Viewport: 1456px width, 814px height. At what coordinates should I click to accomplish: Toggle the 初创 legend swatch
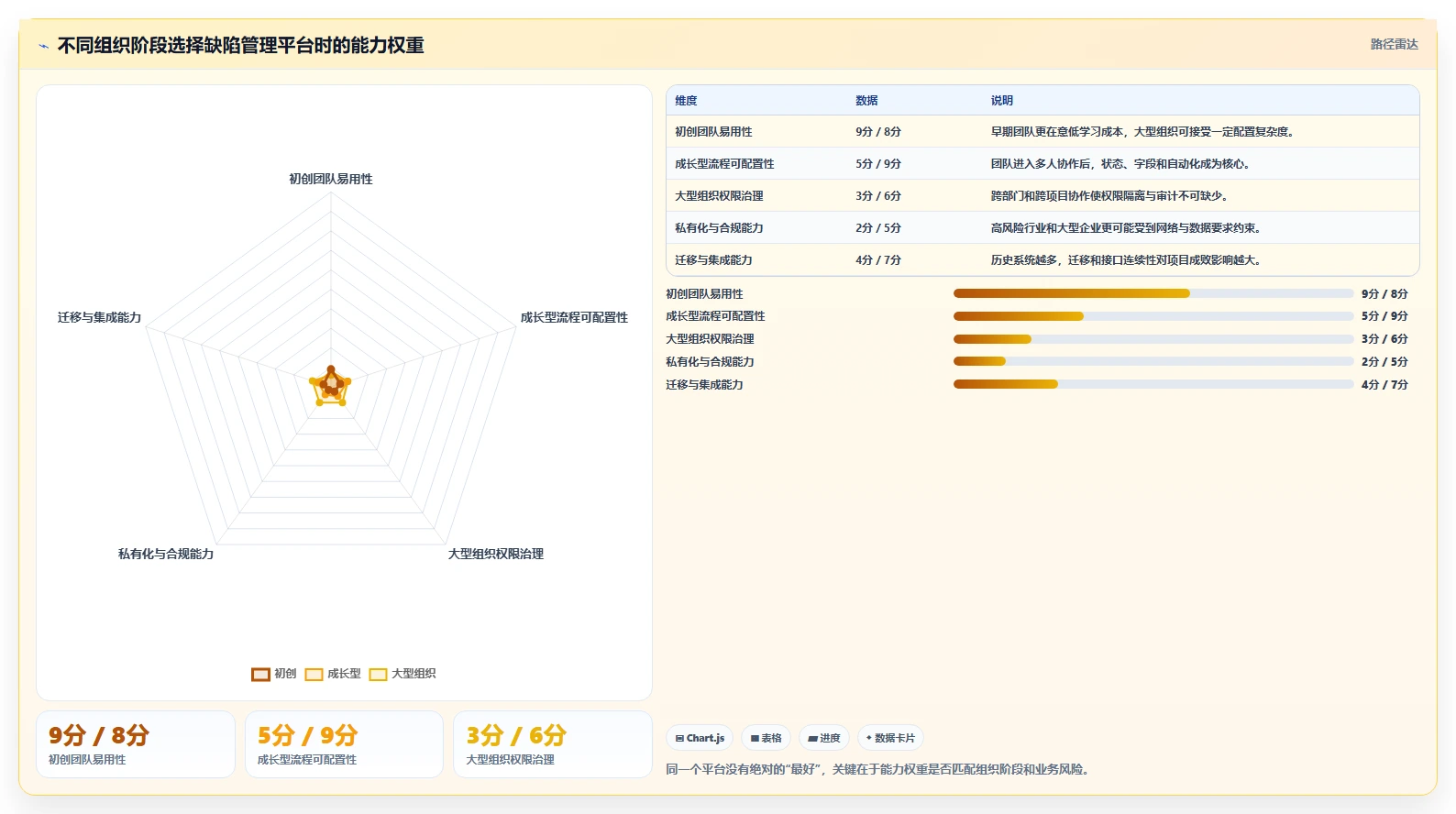tap(260, 674)
